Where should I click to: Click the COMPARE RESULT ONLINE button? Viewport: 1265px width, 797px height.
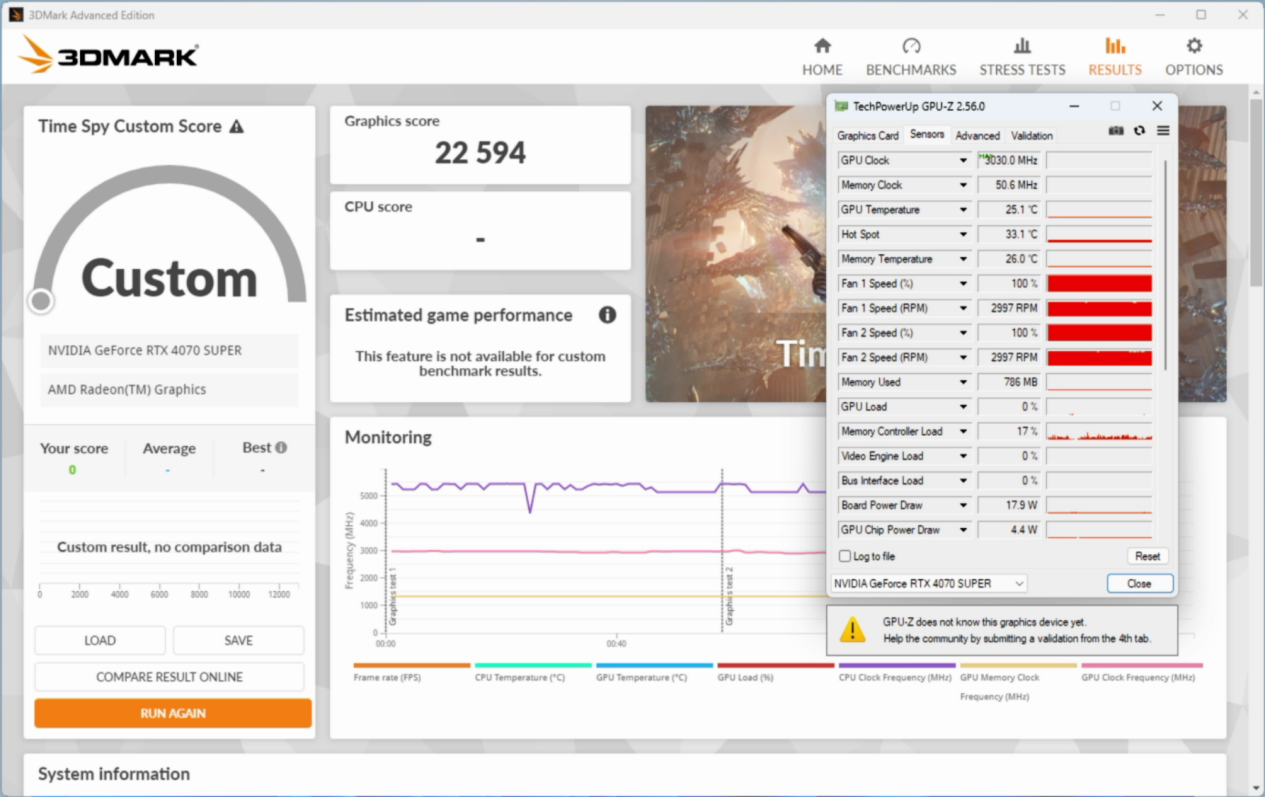(x=169, y=677)
